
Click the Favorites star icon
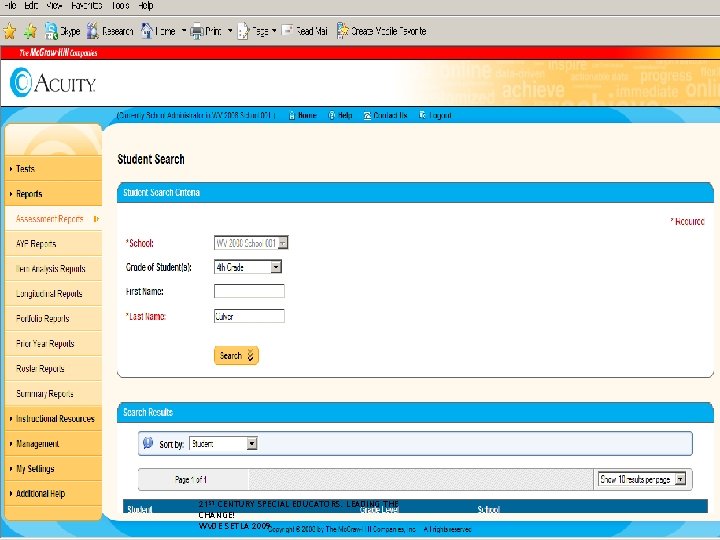click(10, 31)
